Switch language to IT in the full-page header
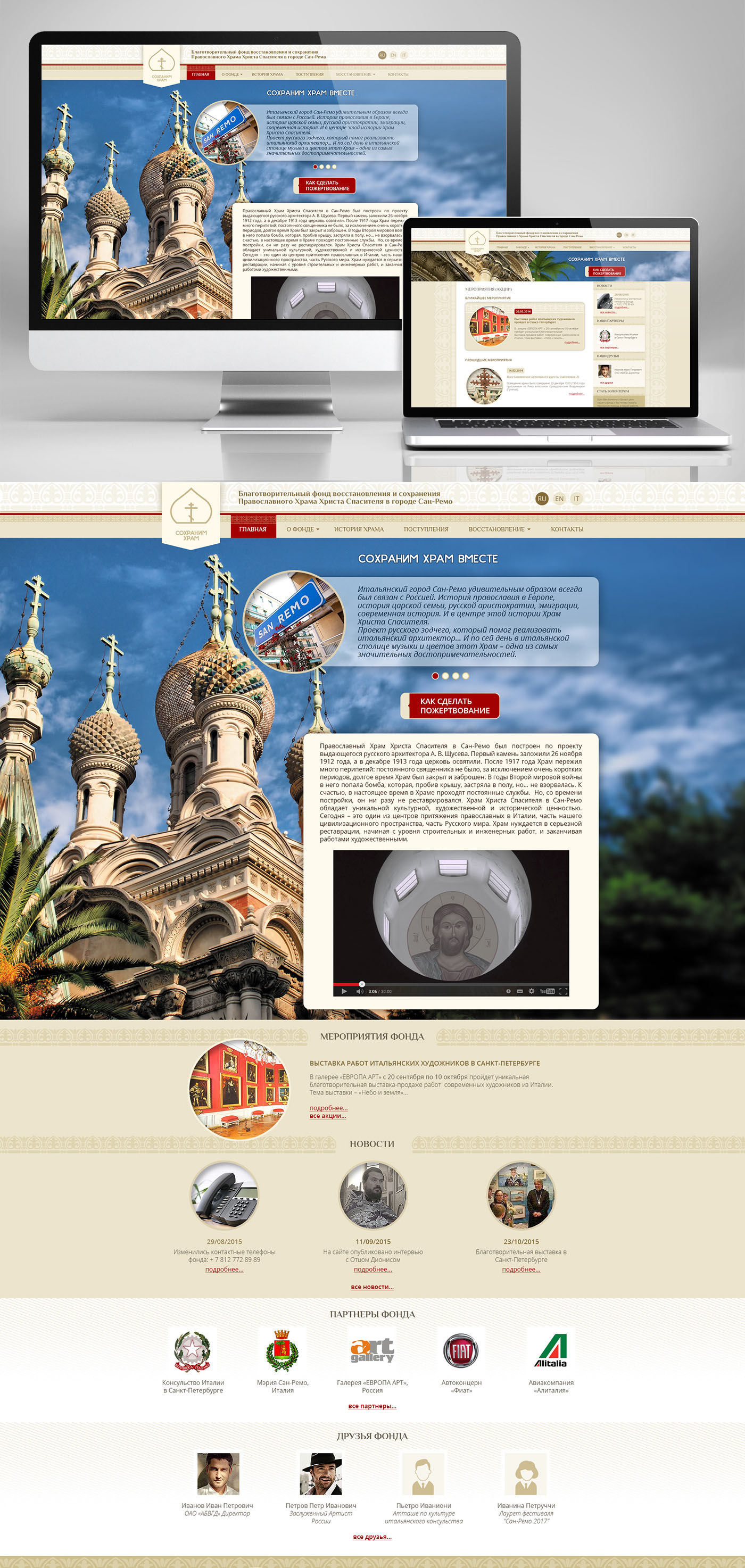745x1568 pixels. tap(576, 499)
